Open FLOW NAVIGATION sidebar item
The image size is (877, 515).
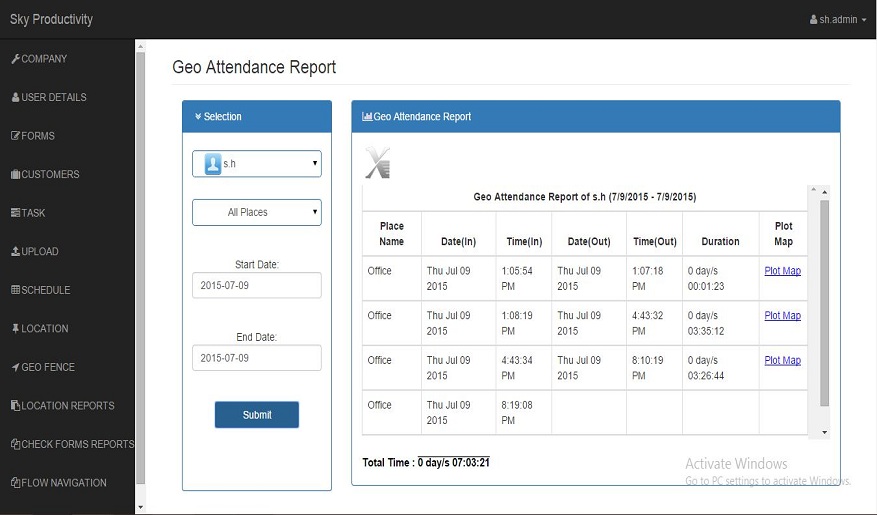pyautogui.click(x=59, y=483)
